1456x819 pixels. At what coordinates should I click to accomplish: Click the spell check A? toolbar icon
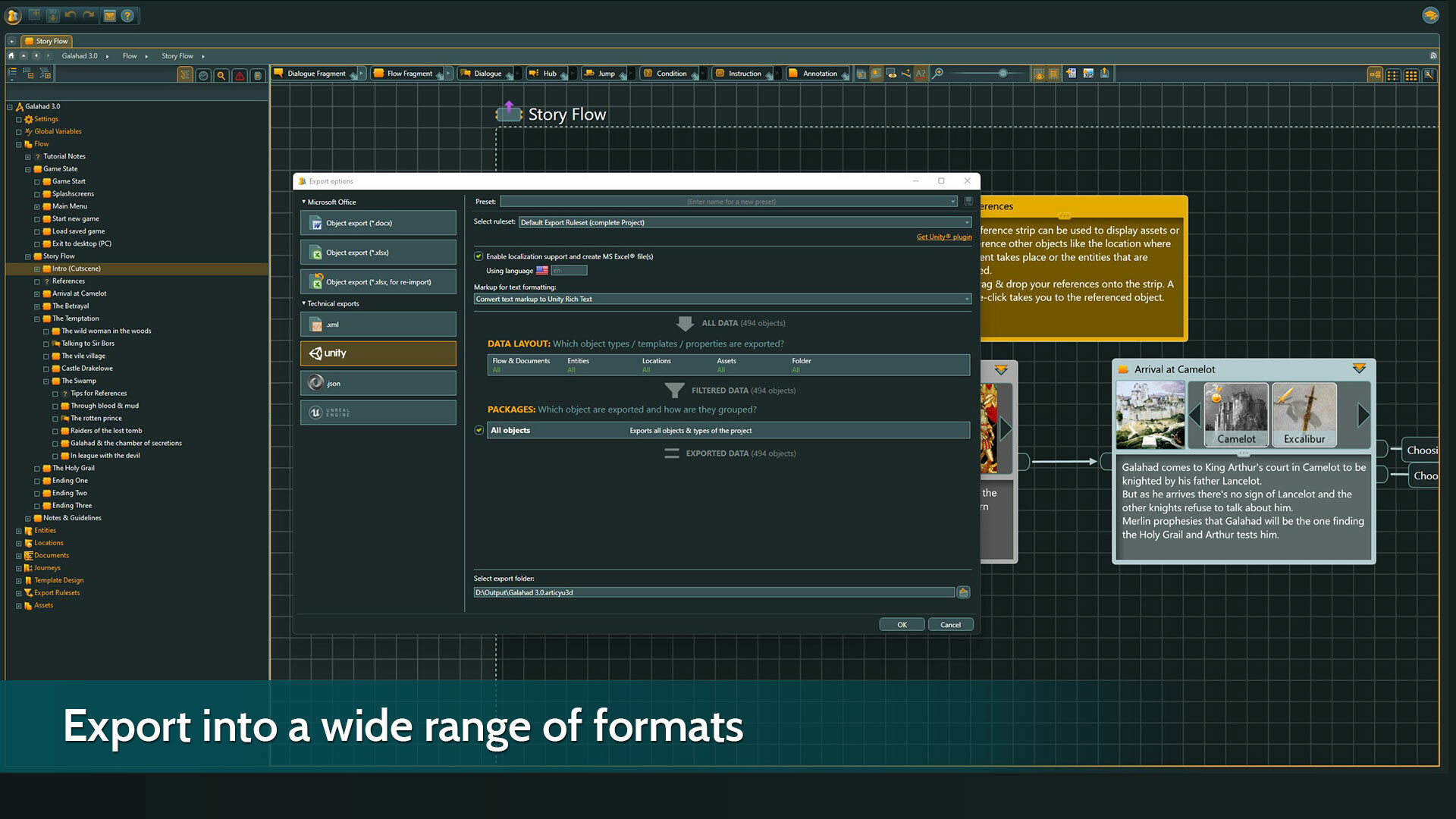click(921, 74)
